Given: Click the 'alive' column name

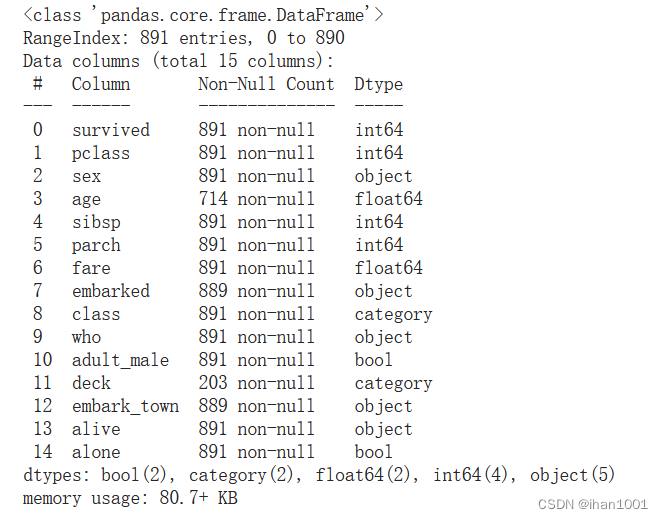Looking at the screenshot, I should [96, 429].
